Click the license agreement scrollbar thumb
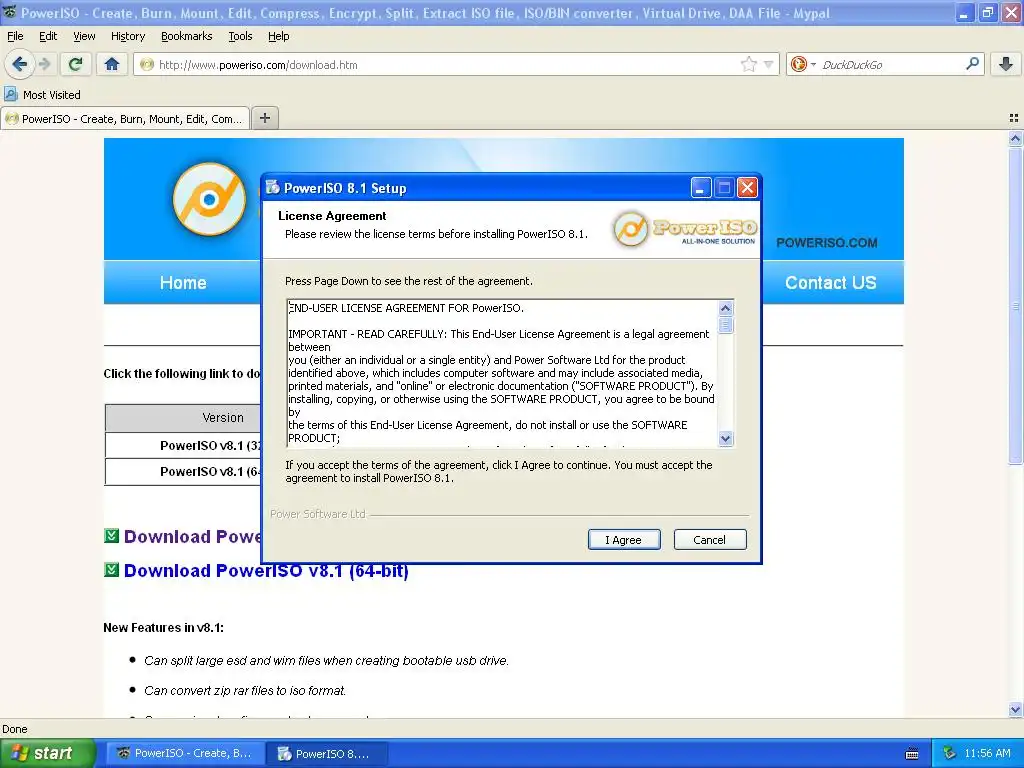Image resolution: width=1024 pixels, height=768 pixels. point(725,325)
